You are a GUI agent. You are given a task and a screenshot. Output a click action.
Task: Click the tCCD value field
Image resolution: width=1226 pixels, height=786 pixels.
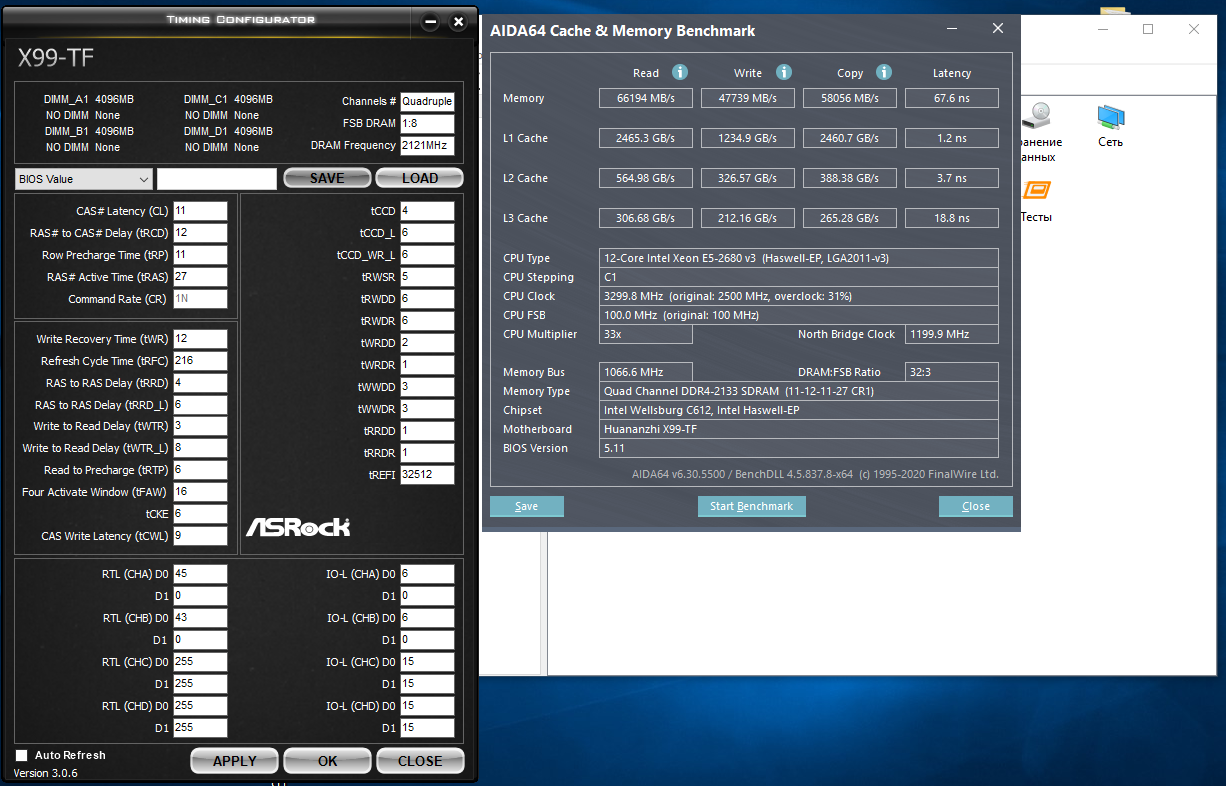click(x=427, y=211)
